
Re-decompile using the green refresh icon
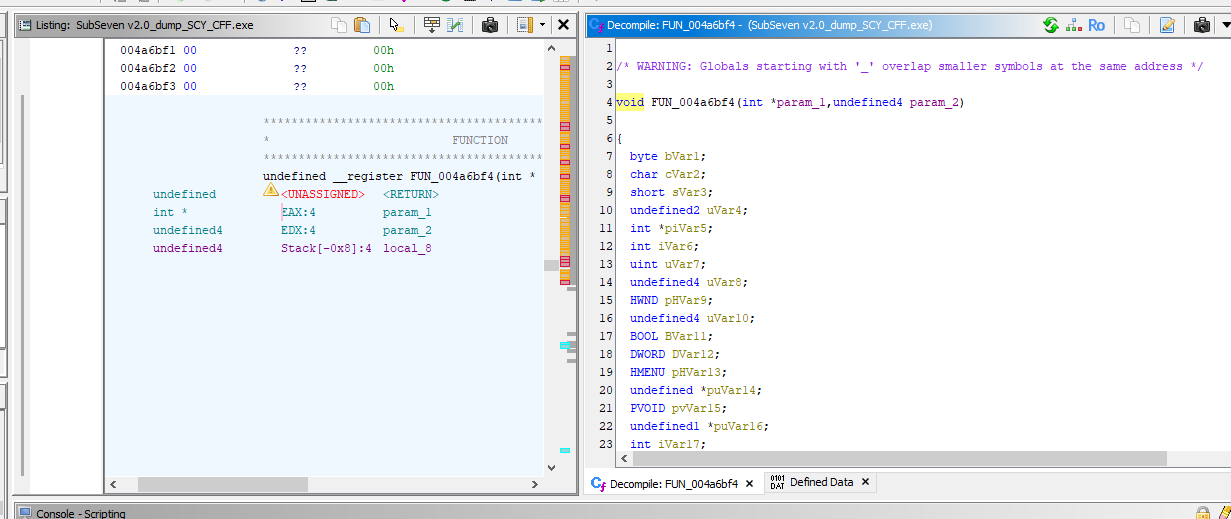coord(1051,25)
